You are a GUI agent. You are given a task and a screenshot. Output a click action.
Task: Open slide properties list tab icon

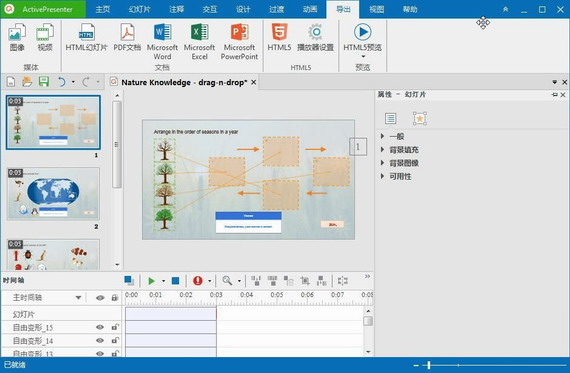390,118
